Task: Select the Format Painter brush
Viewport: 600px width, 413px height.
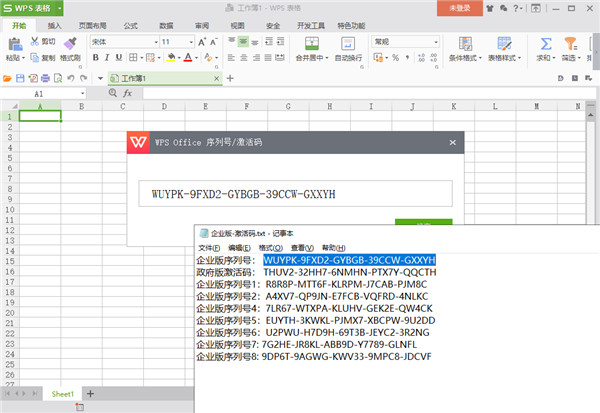Action: tap(70, 43)
